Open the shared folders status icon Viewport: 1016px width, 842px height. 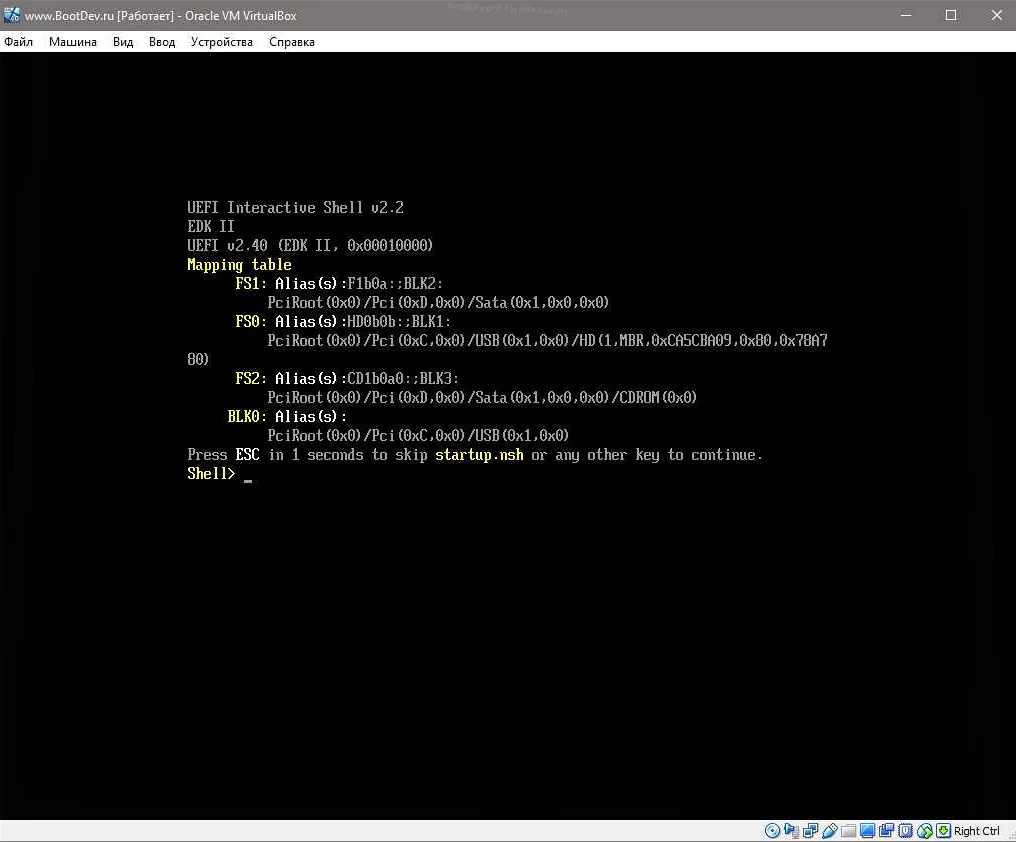[846, 830]
